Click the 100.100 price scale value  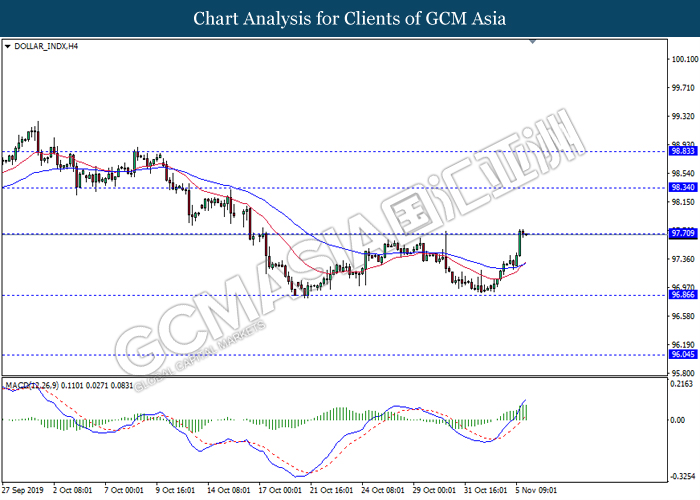(685, 59)
